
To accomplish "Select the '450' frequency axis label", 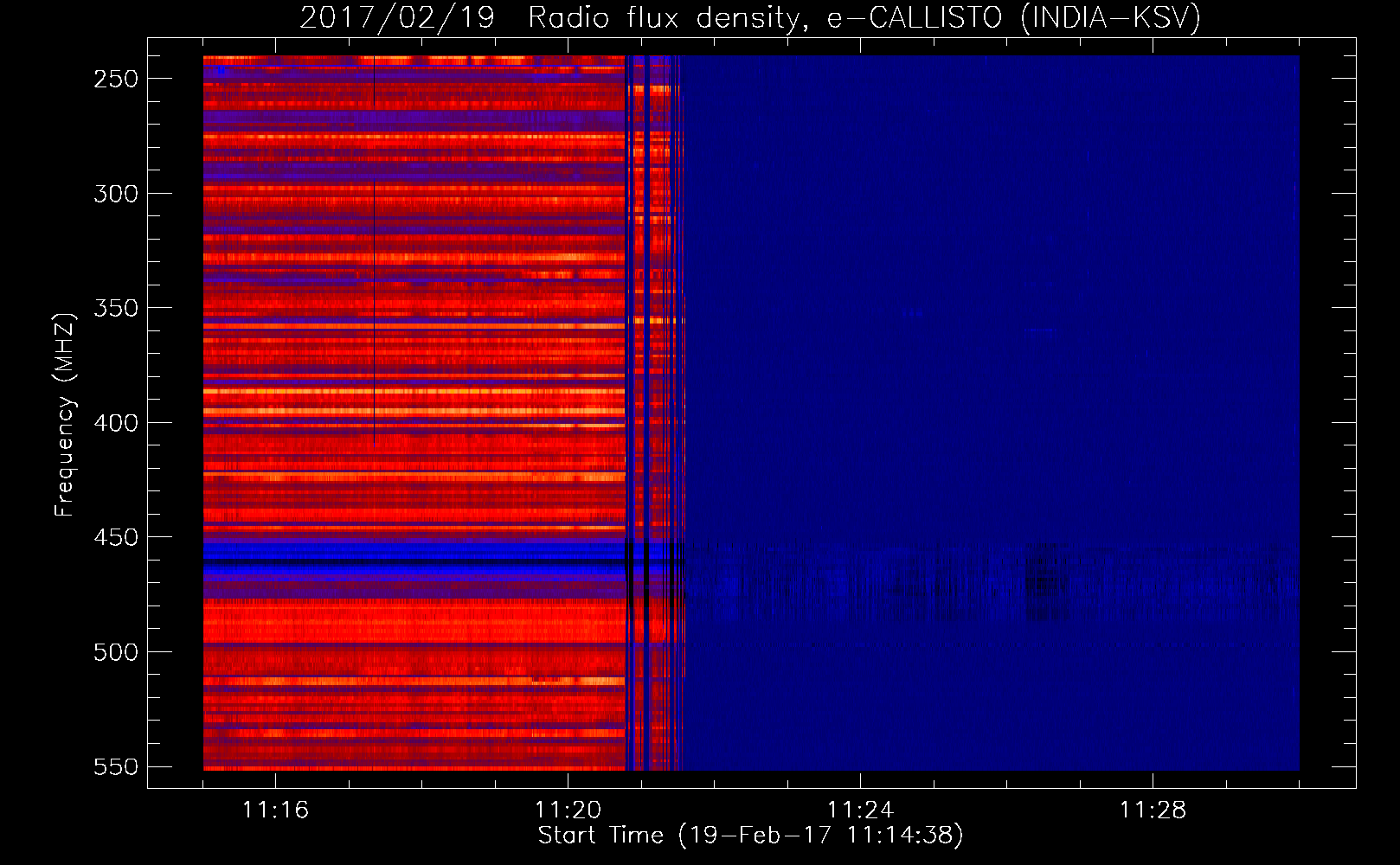I will click(116, 537).
